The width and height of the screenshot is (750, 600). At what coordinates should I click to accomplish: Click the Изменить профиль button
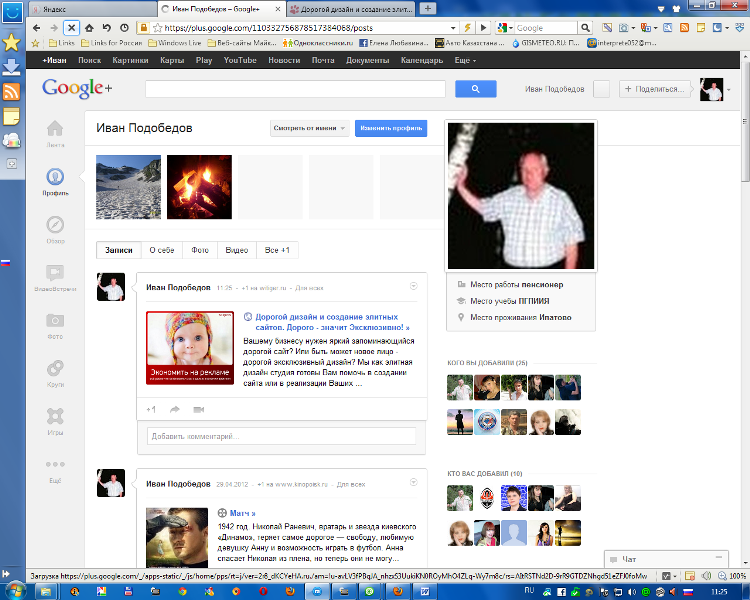point(391,128)
